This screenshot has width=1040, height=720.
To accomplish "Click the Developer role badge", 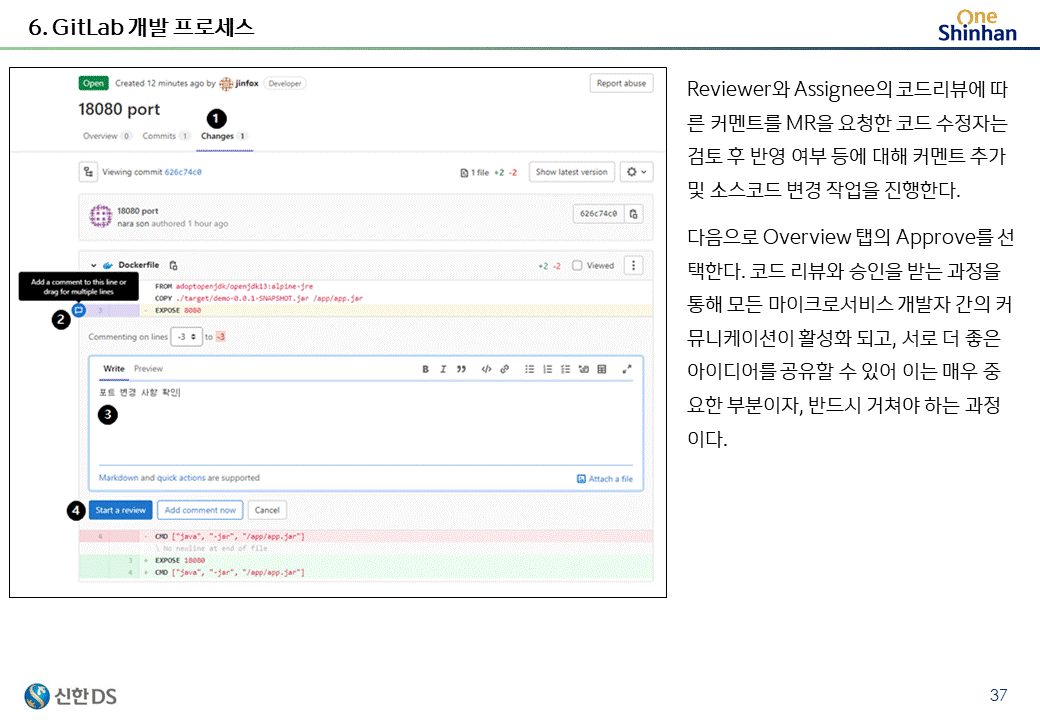I will click(285, 84).
